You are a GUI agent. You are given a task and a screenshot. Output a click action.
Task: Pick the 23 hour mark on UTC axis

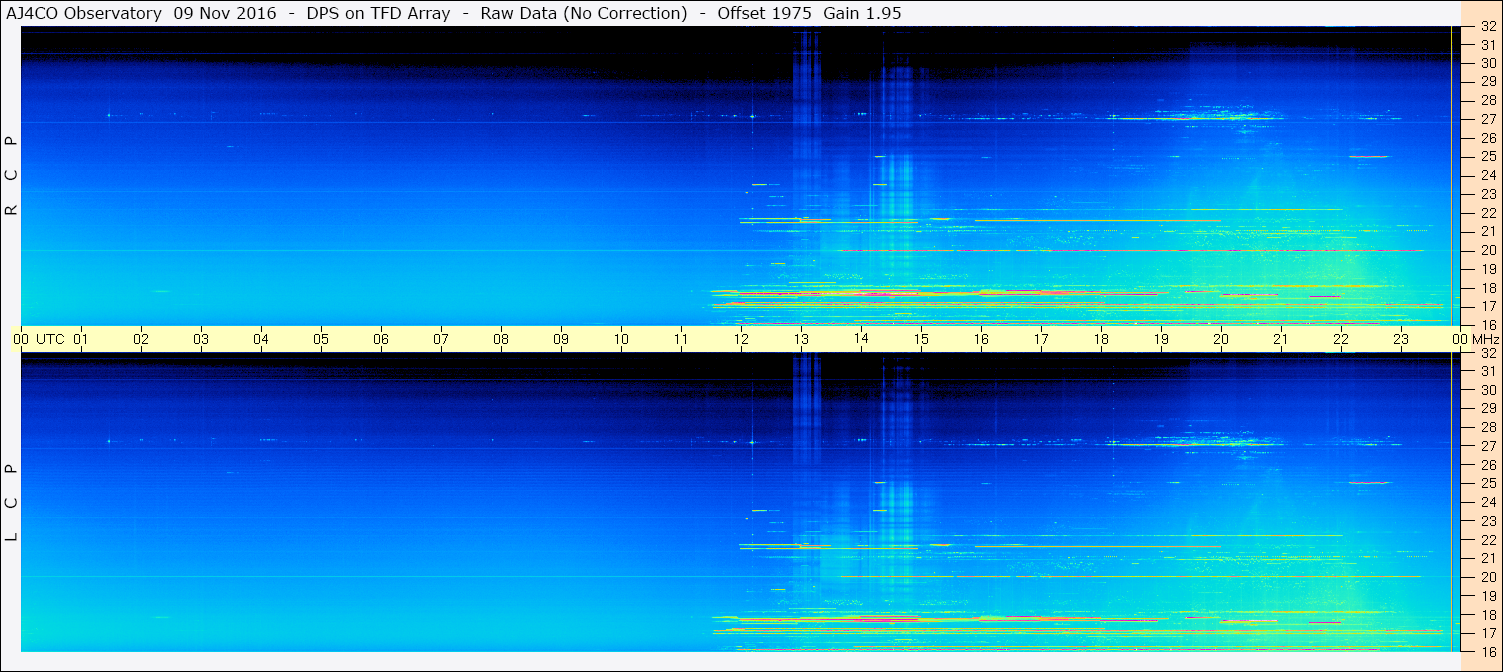pyautogui.click(x=1401, y=339)
